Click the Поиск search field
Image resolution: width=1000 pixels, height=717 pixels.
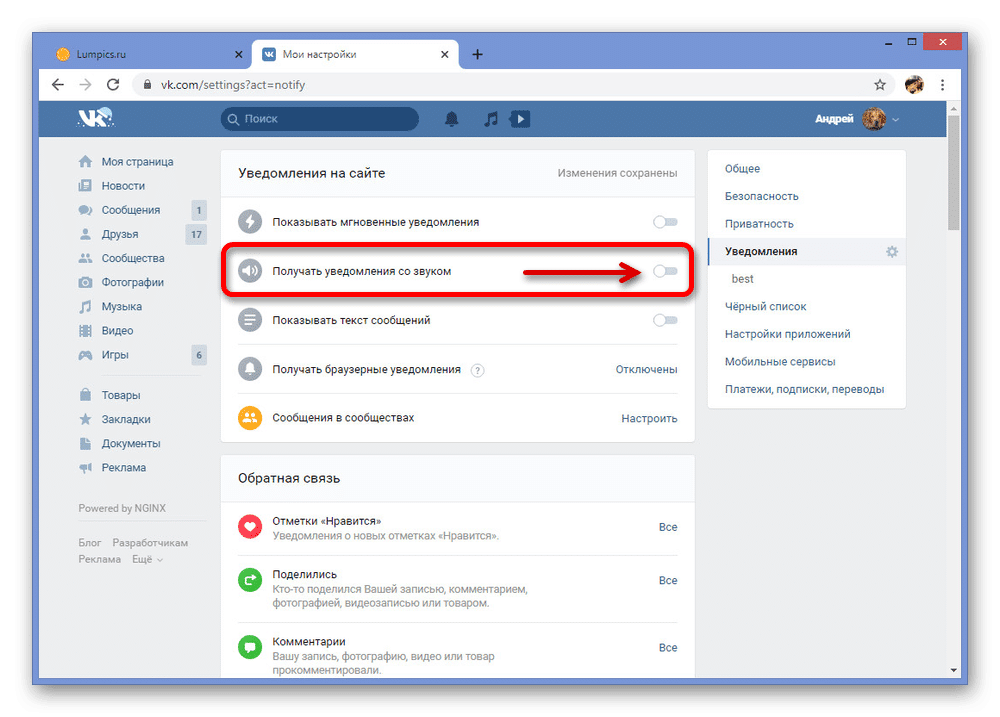320,119
